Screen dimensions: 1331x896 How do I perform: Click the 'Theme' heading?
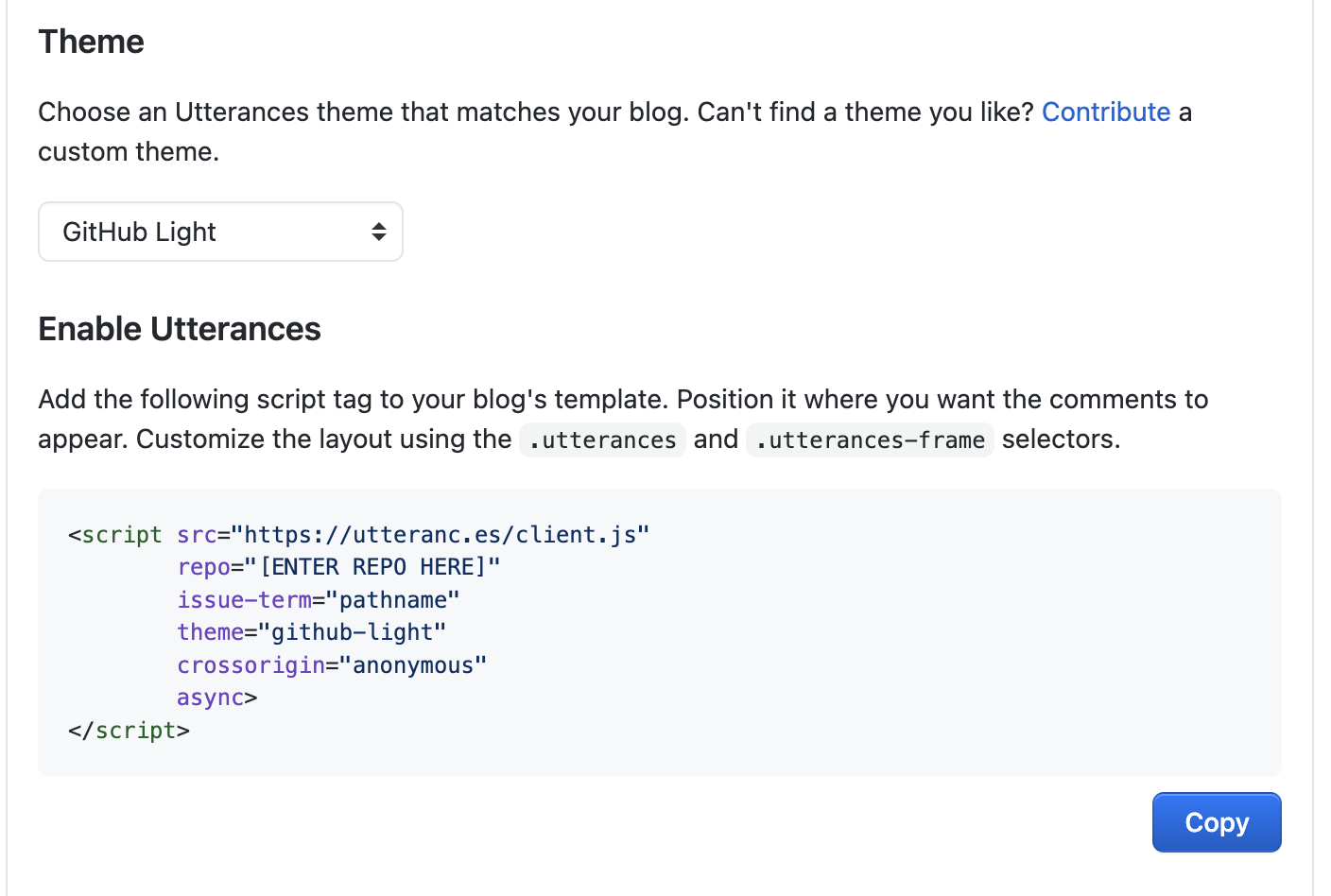click(92, 42)
